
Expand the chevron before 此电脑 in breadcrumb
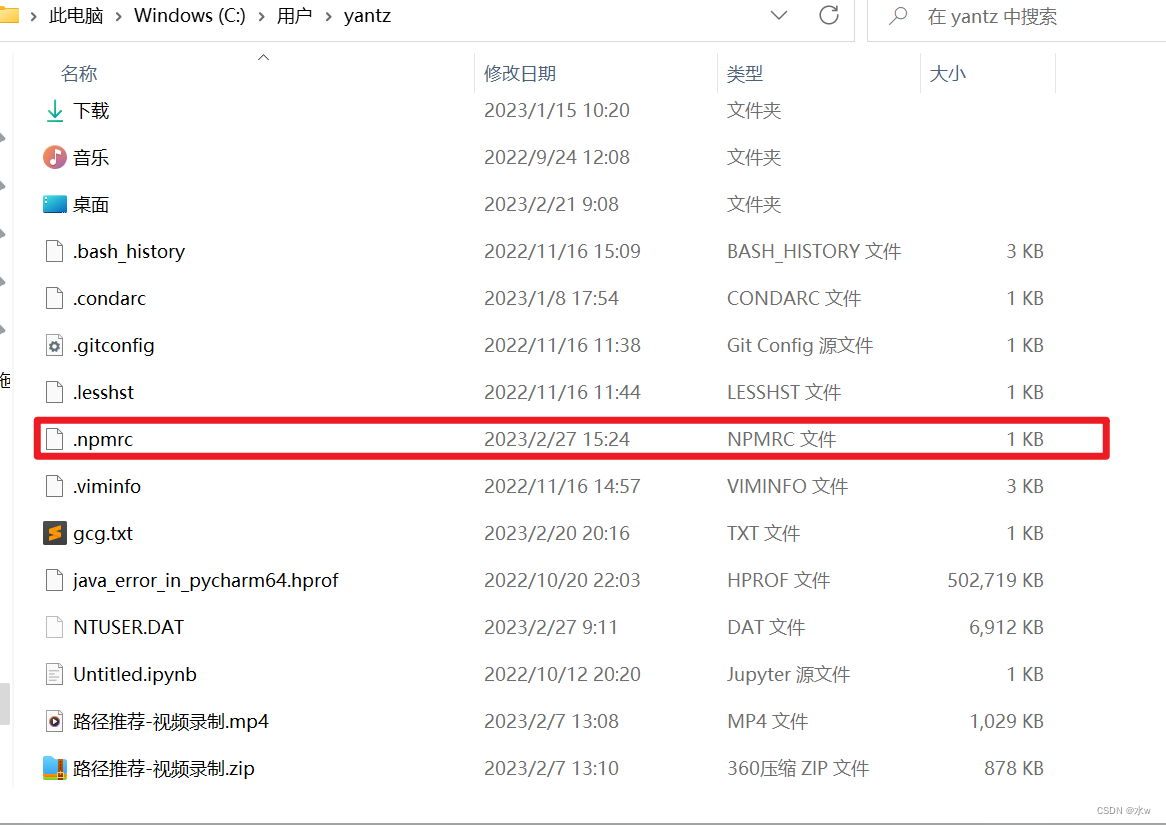click(x=33, y=16)
